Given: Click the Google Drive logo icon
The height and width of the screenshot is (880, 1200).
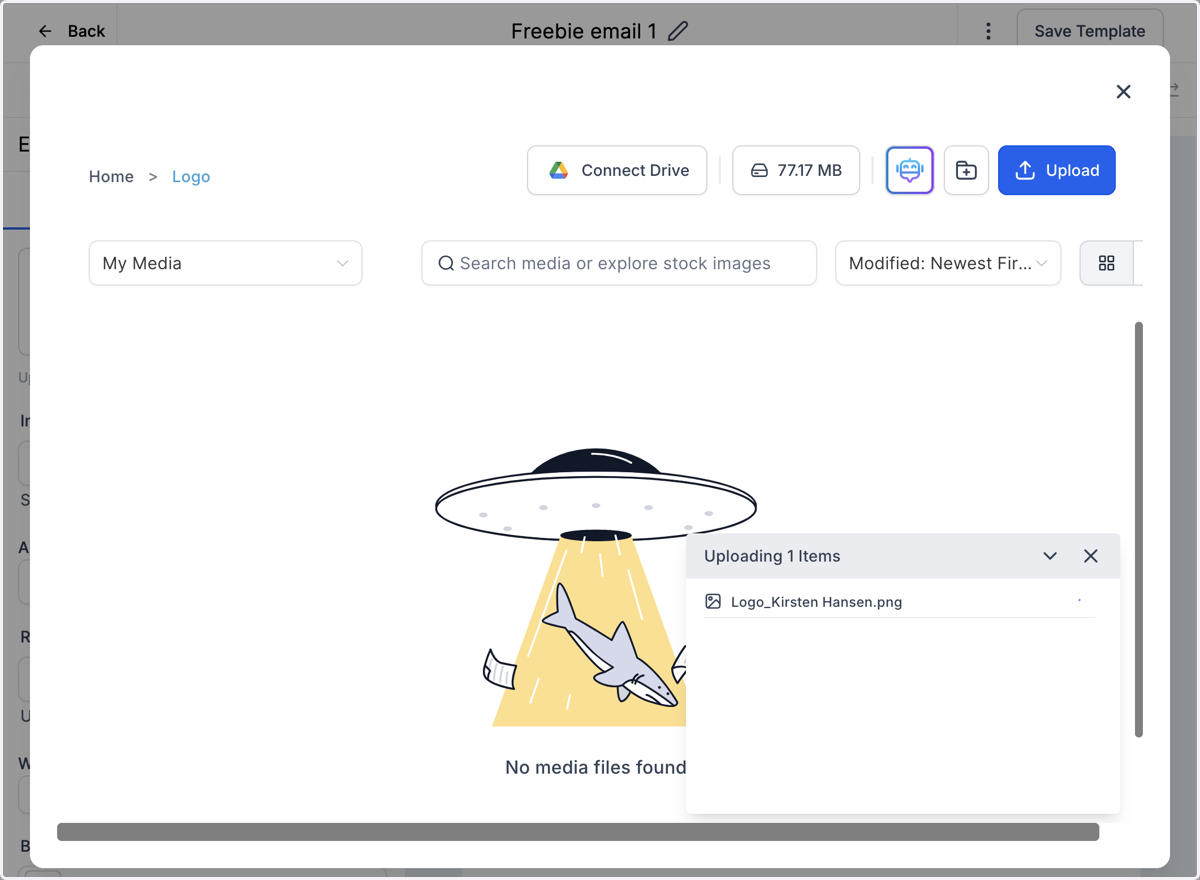Looking at the screenshot, I should click(x=559, y=170).
